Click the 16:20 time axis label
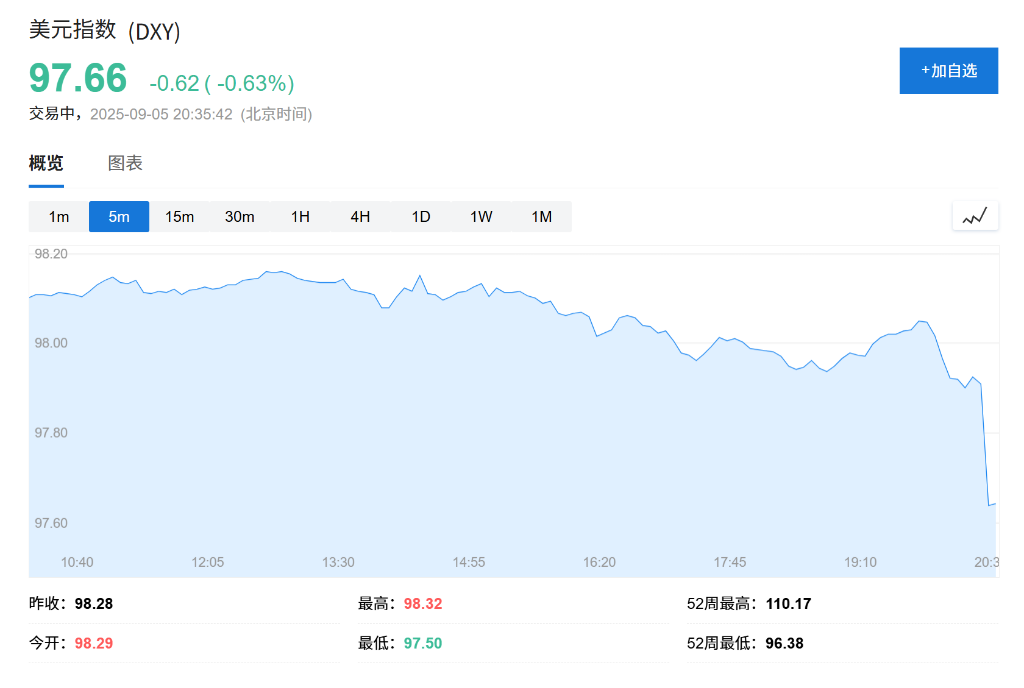 pyautogui.click(x=599, y=562)
